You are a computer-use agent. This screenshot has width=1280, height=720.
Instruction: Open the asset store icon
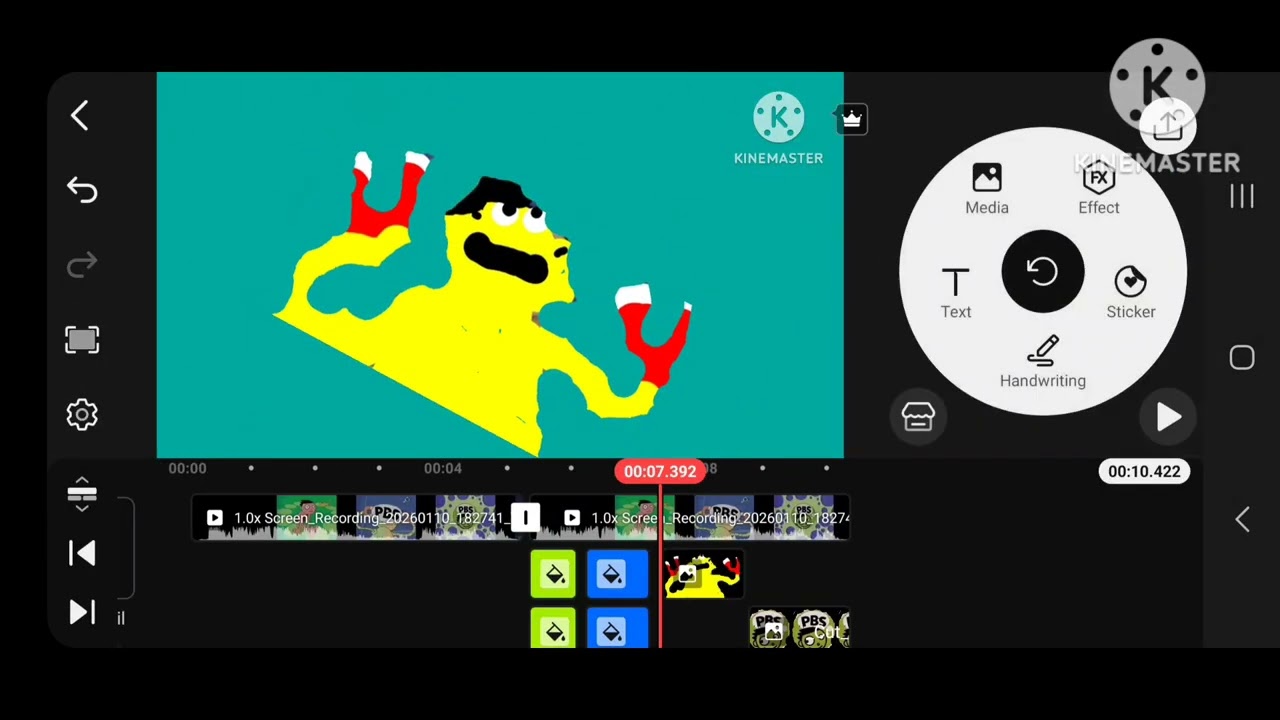pos(918,417)
